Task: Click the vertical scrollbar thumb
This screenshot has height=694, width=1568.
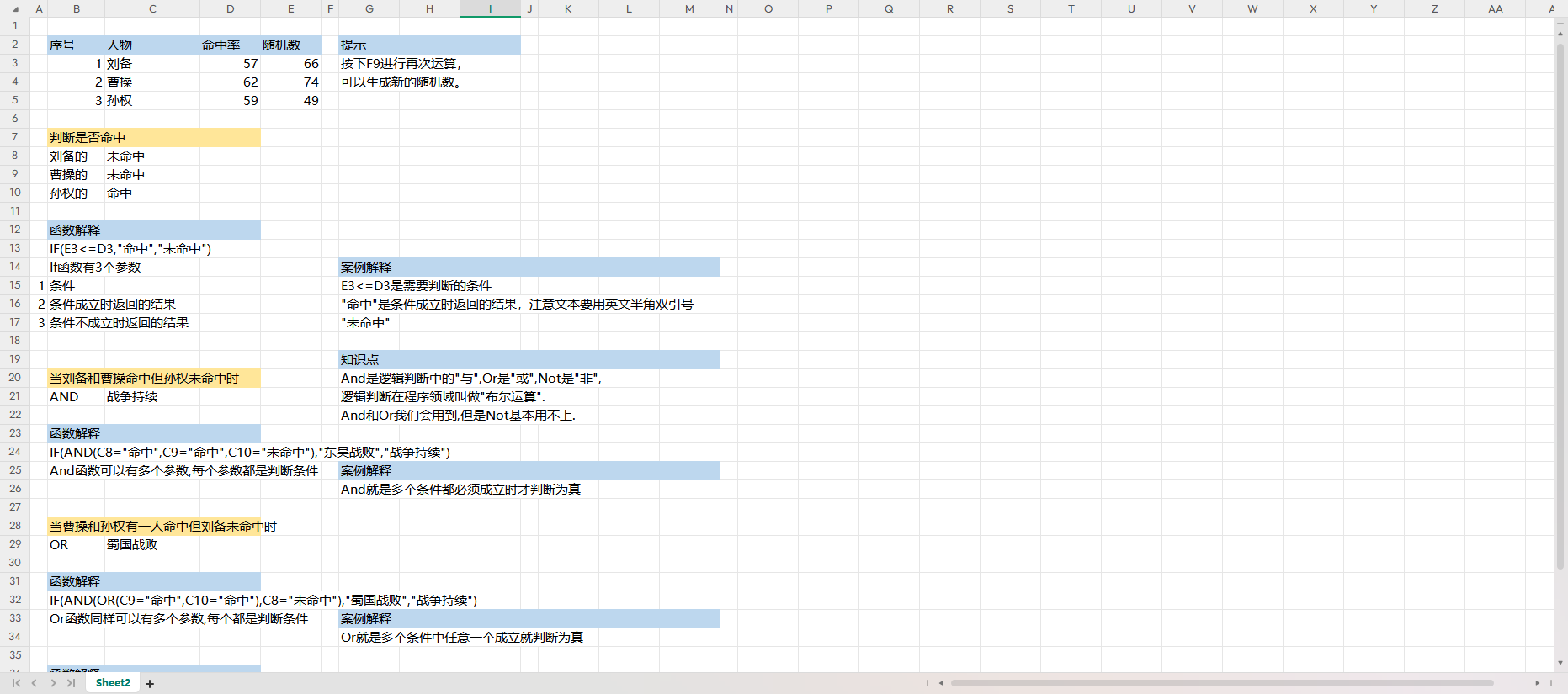Action: 1560,303
